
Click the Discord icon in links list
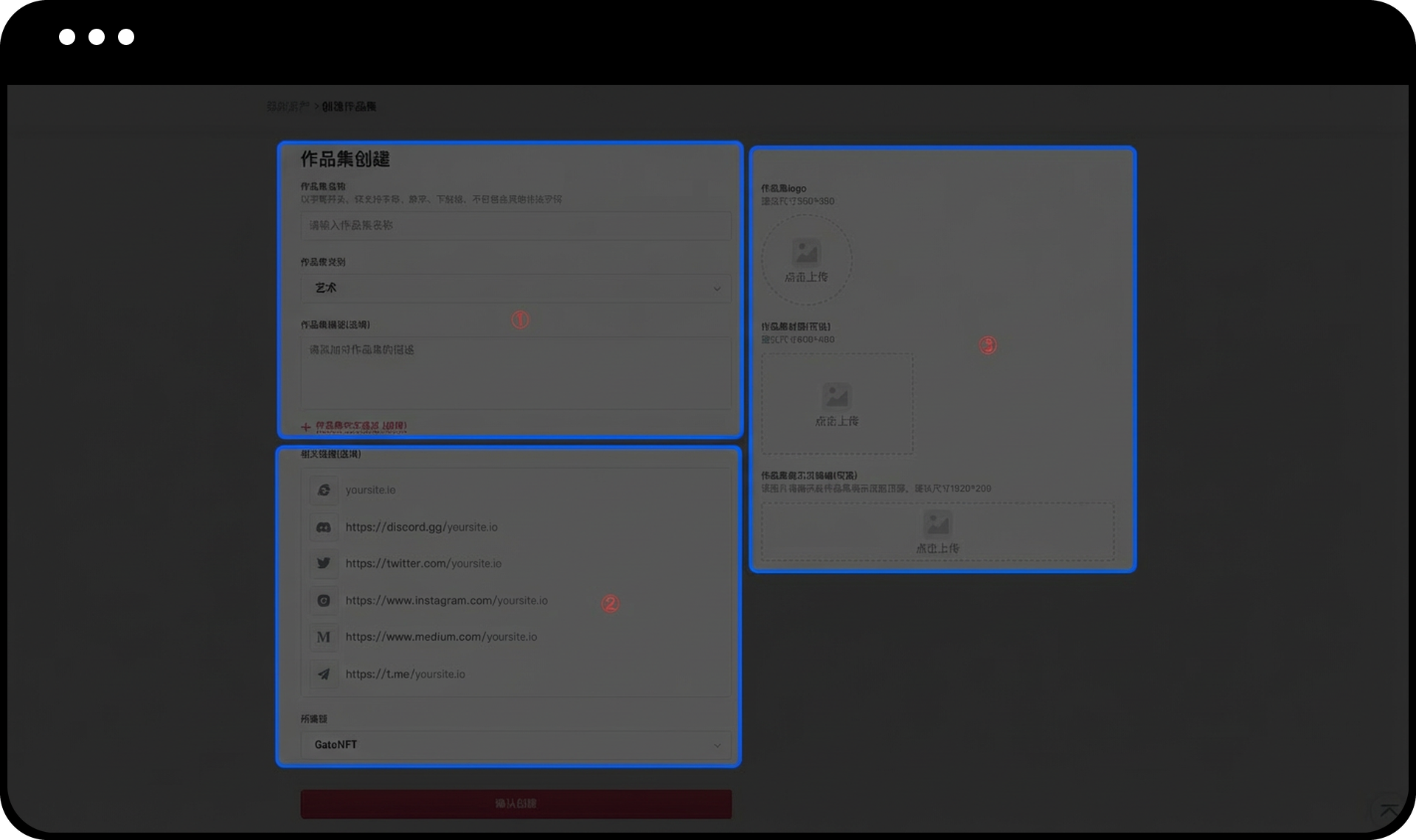pos(324,527)
